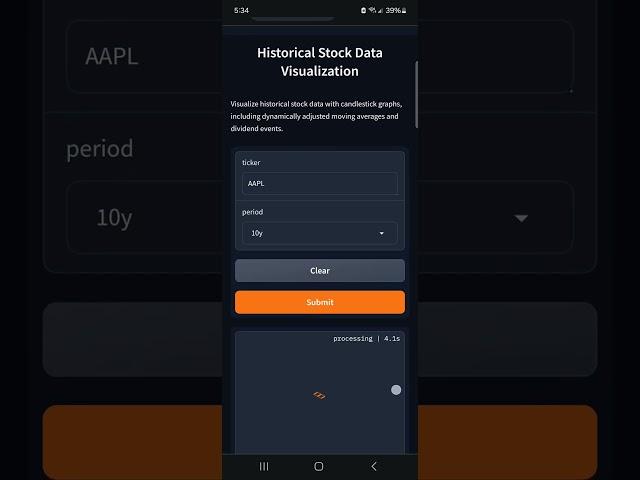The image size is (640, 480).
Task: Click the page's vertical scrollbar thumb
Action: [x=416, y=93]
